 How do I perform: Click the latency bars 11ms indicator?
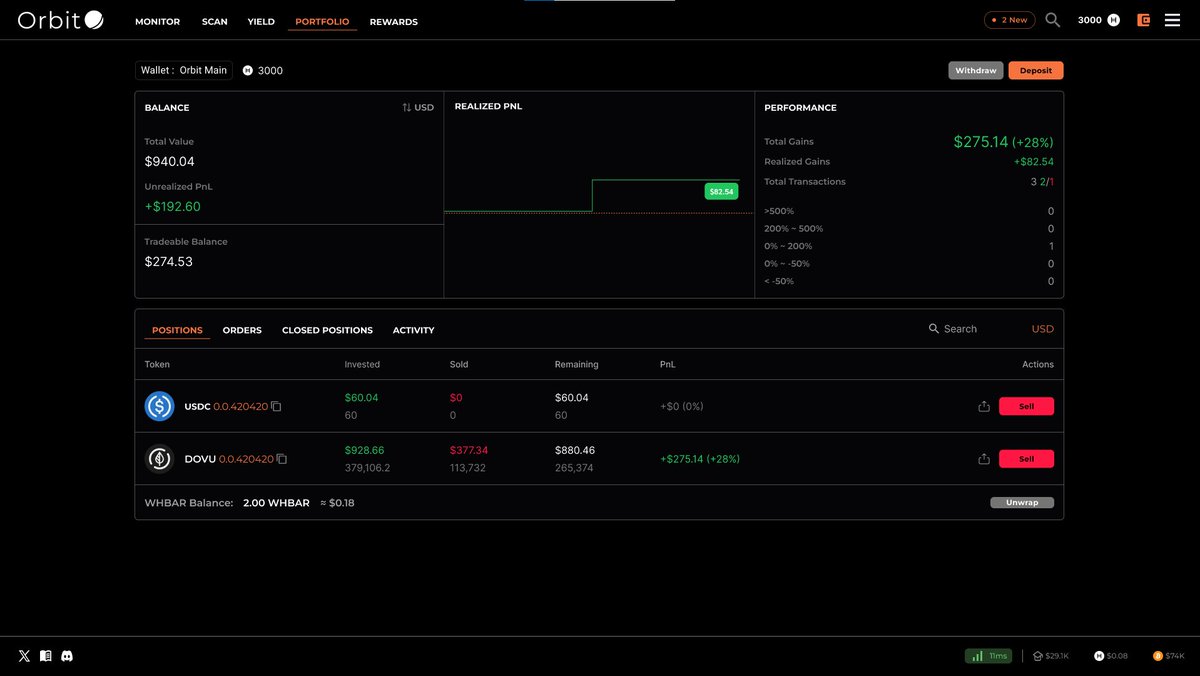click(988, 656)
